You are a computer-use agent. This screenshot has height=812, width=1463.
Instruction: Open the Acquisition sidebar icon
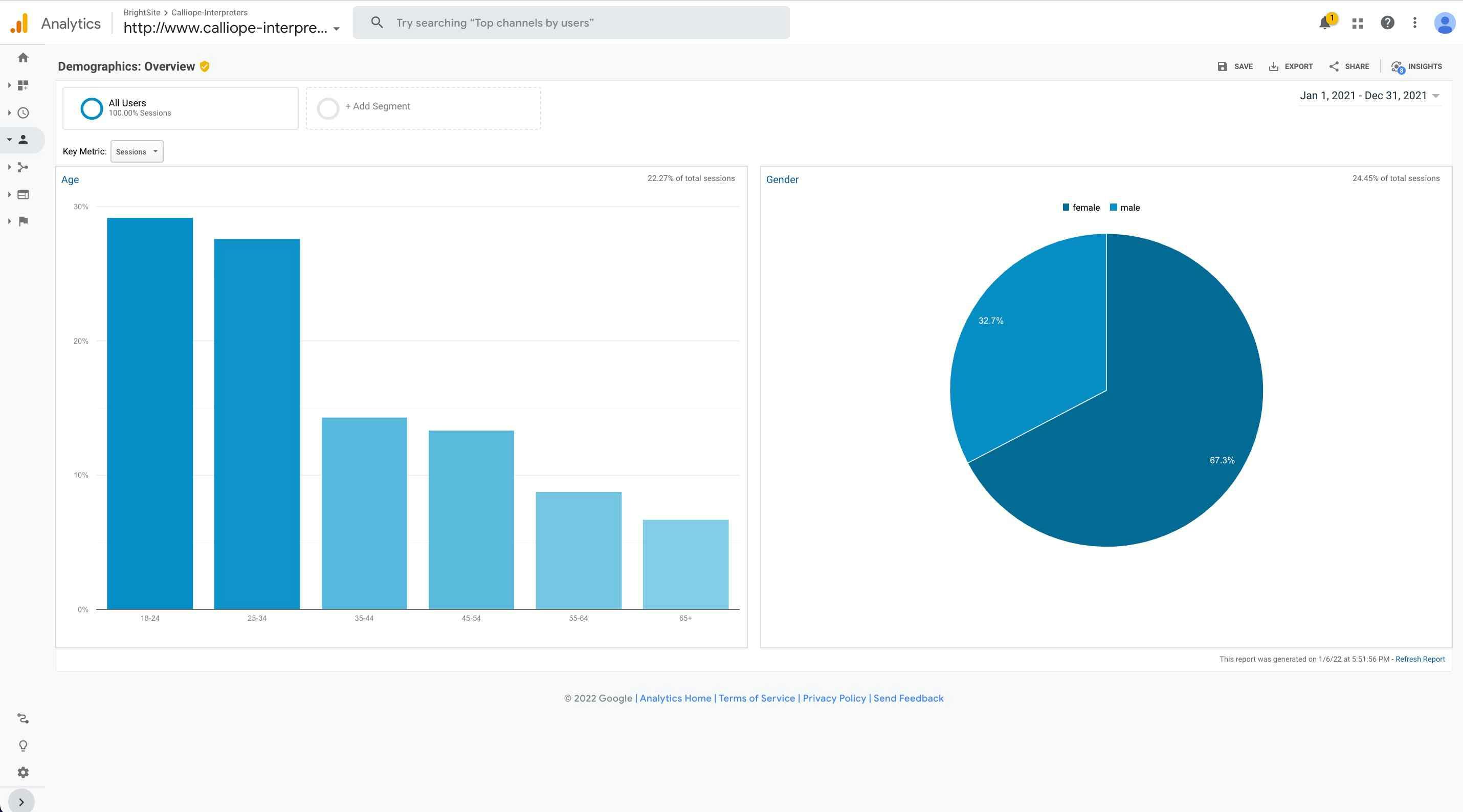(24, 167)
